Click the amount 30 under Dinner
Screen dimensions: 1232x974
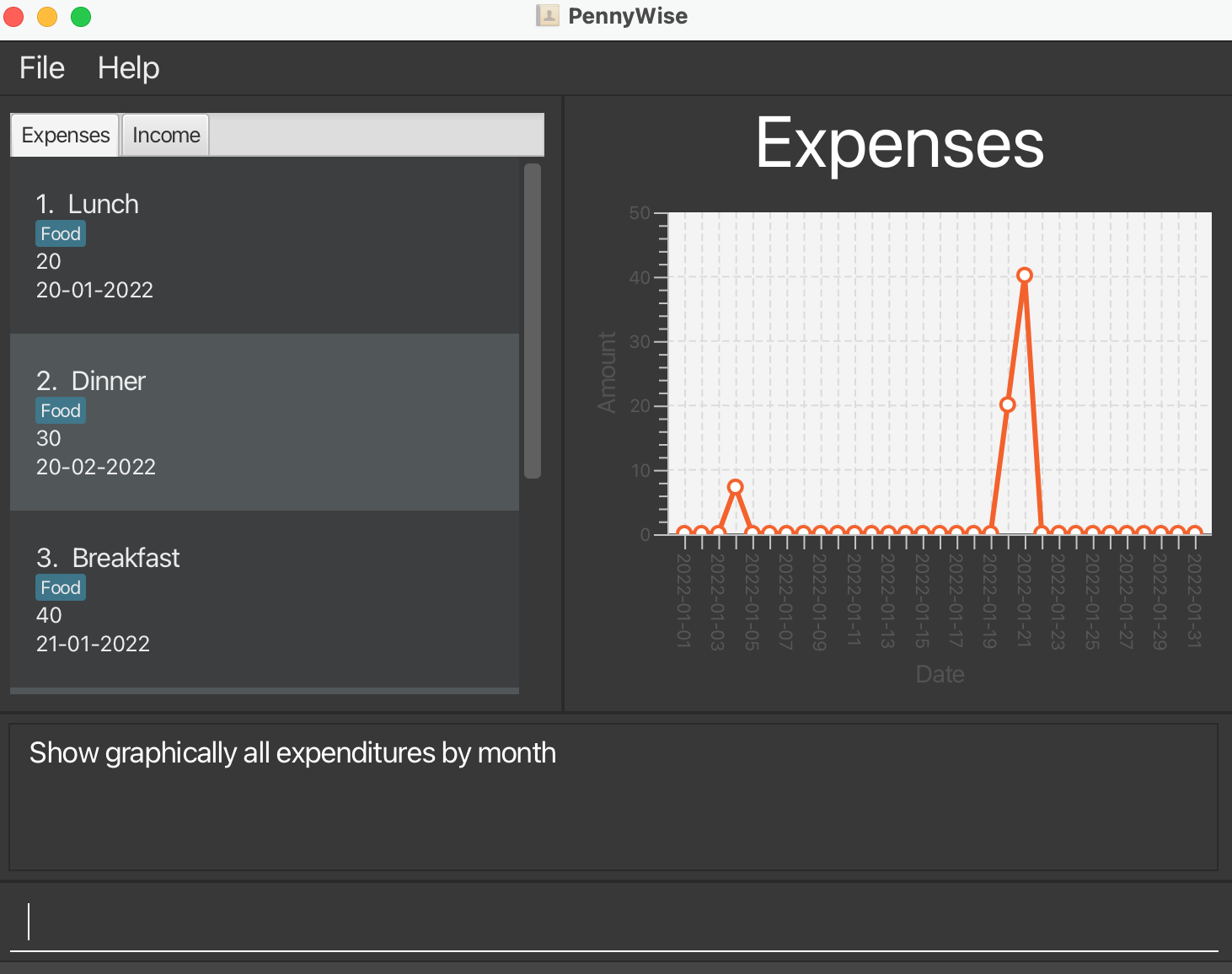(49, 438)
